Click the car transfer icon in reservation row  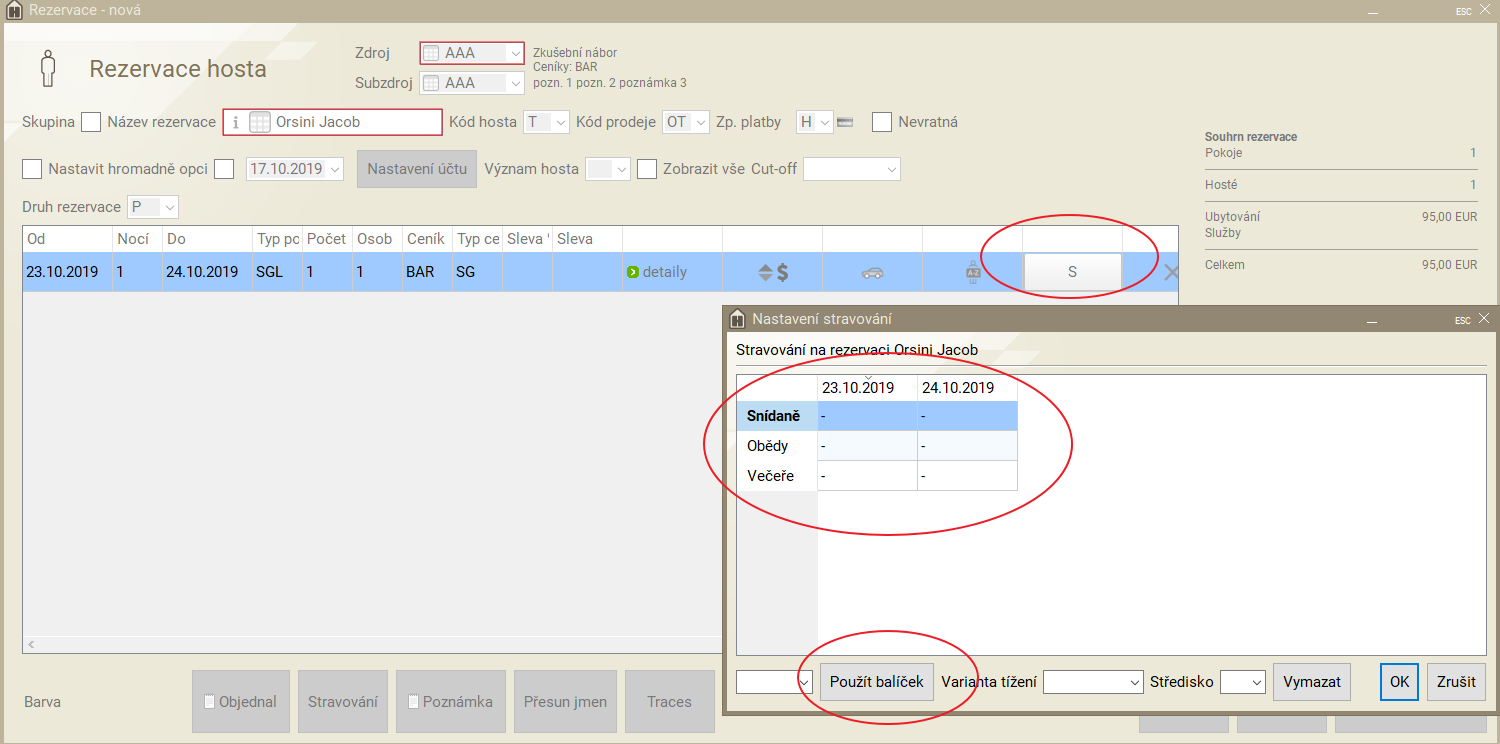[872, 272]
